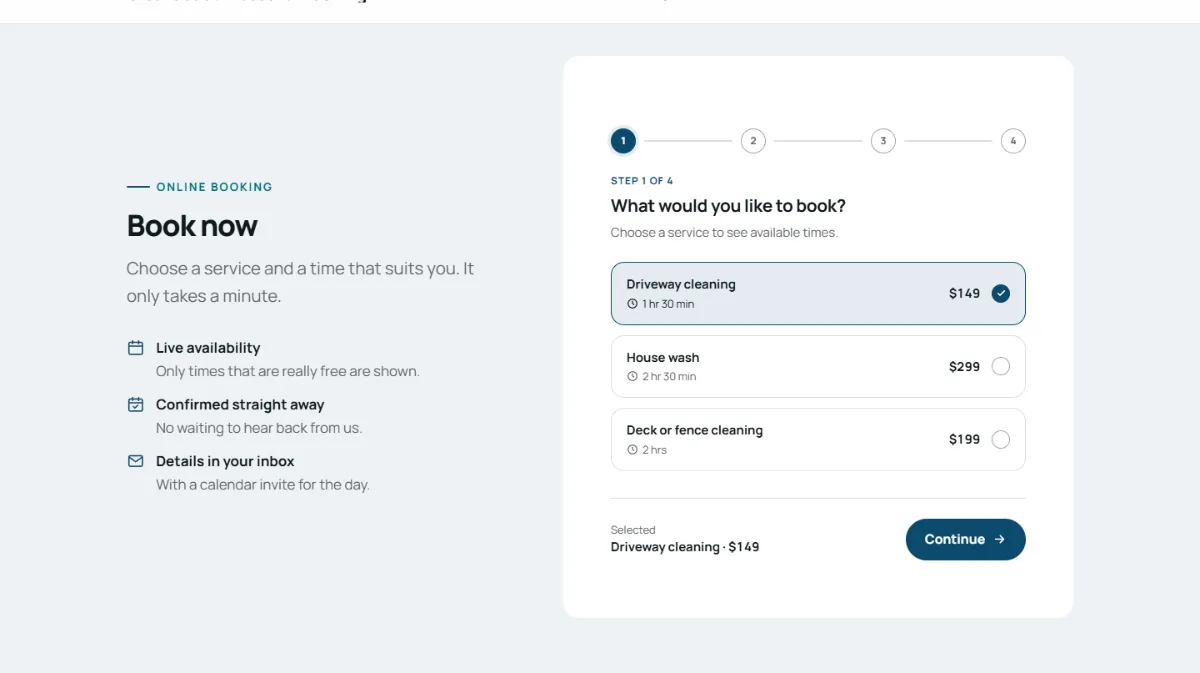Click the "Book now" heading

(x=192, y=226)
